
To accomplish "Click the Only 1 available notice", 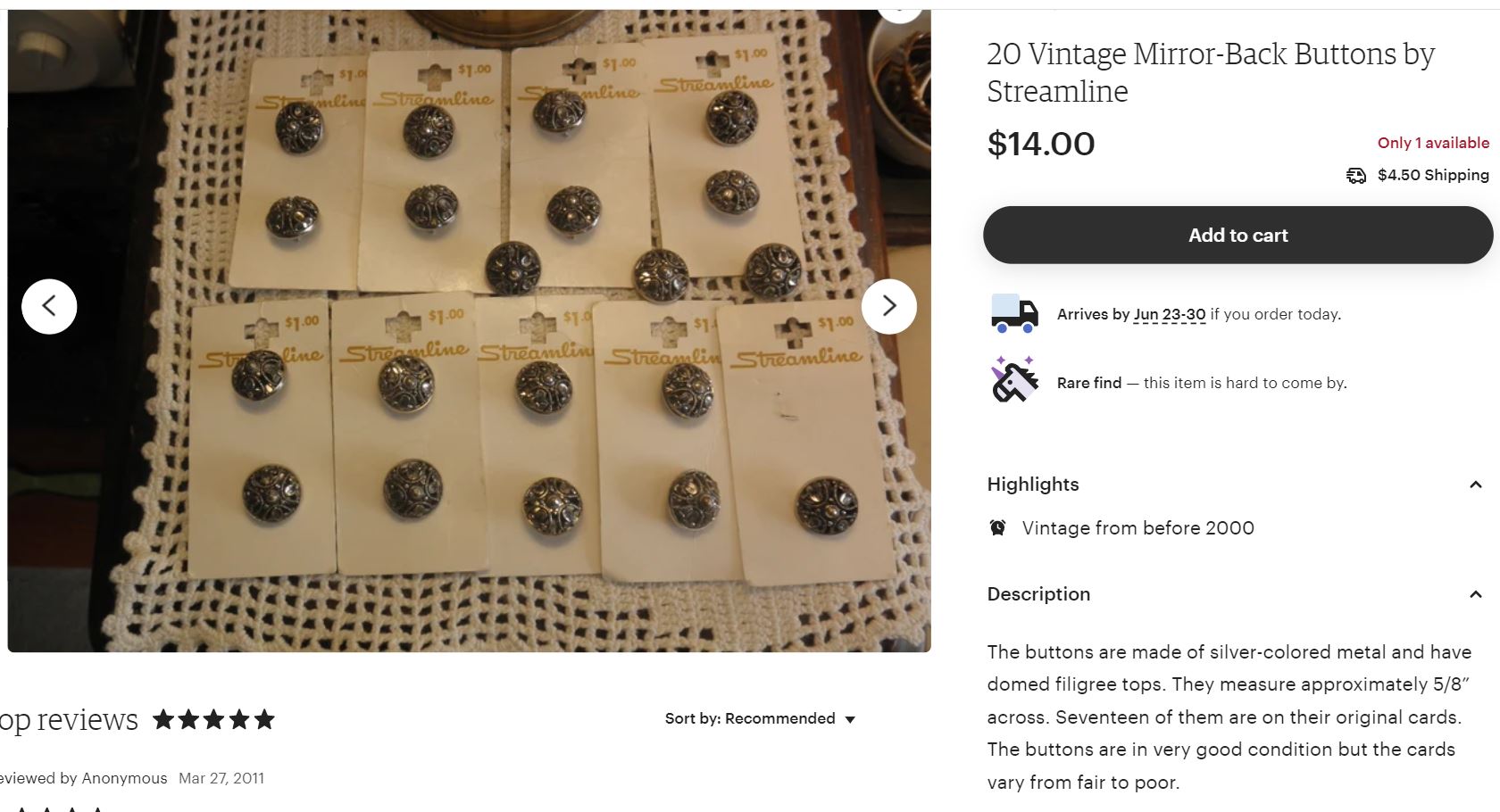I will click(1432, 143).
